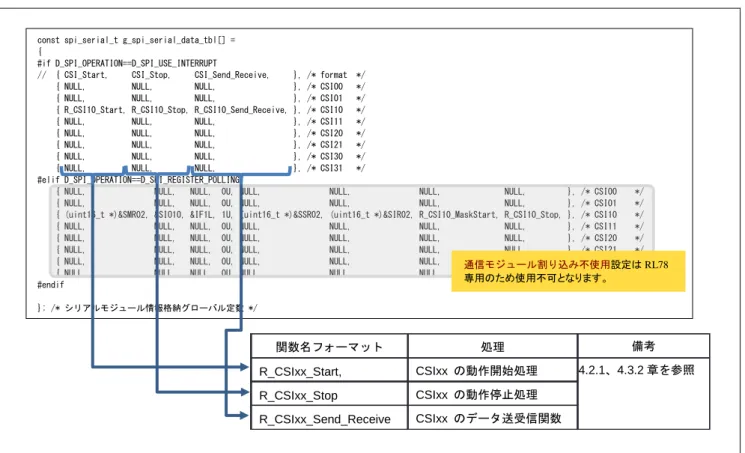Click the 'R_CSI10_Start,' table entry
The width and height of the screenshot is (745, 453).
pyautogui.click(x=94, y=110)
